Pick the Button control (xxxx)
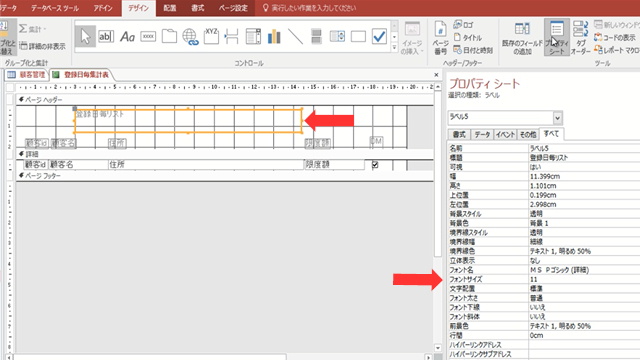 [148, 37]
